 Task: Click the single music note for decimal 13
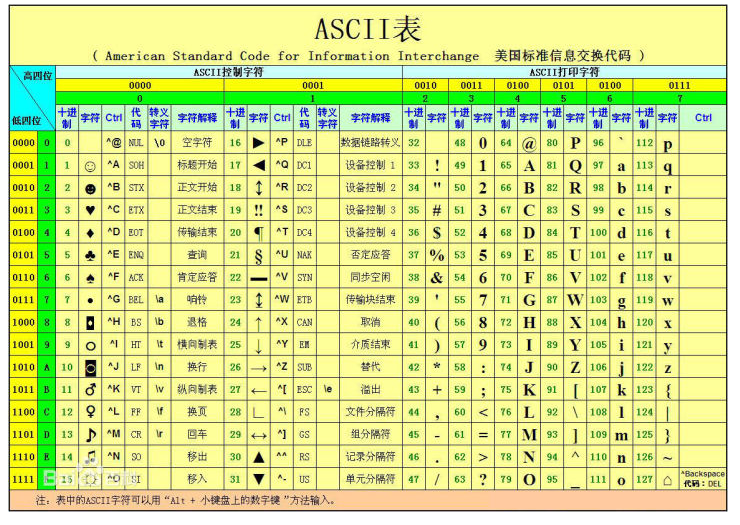[x=90, y=434]
